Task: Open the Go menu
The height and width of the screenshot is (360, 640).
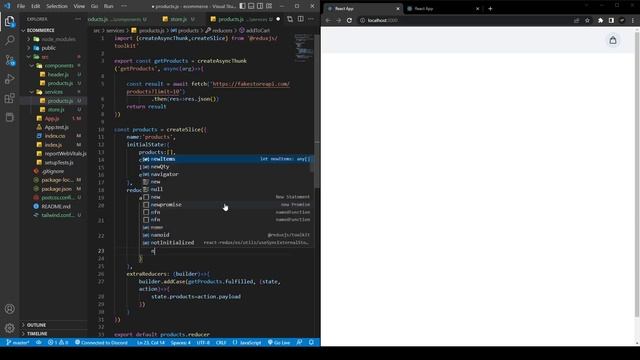Action: 94,6
